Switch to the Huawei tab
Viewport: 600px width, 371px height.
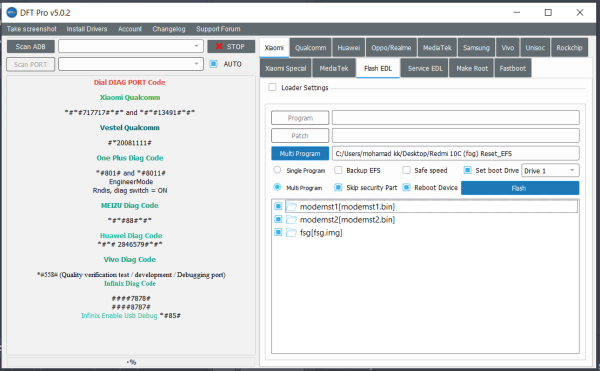click(349, 48)
